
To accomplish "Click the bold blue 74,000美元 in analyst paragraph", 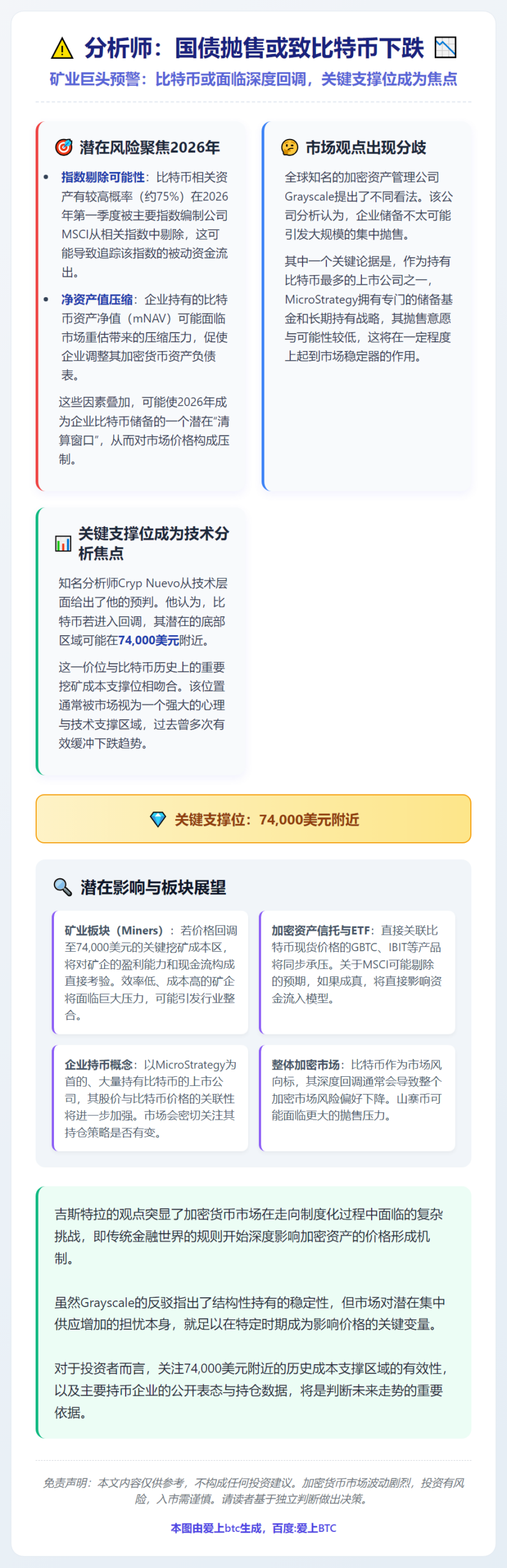I will coord(149,641).
